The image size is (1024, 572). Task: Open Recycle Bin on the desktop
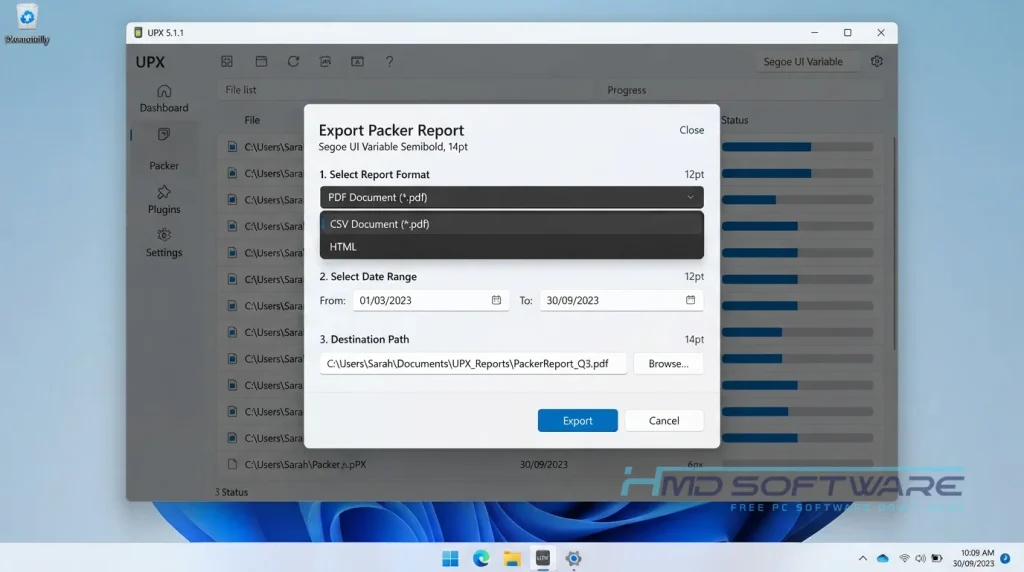click(27, 24)
